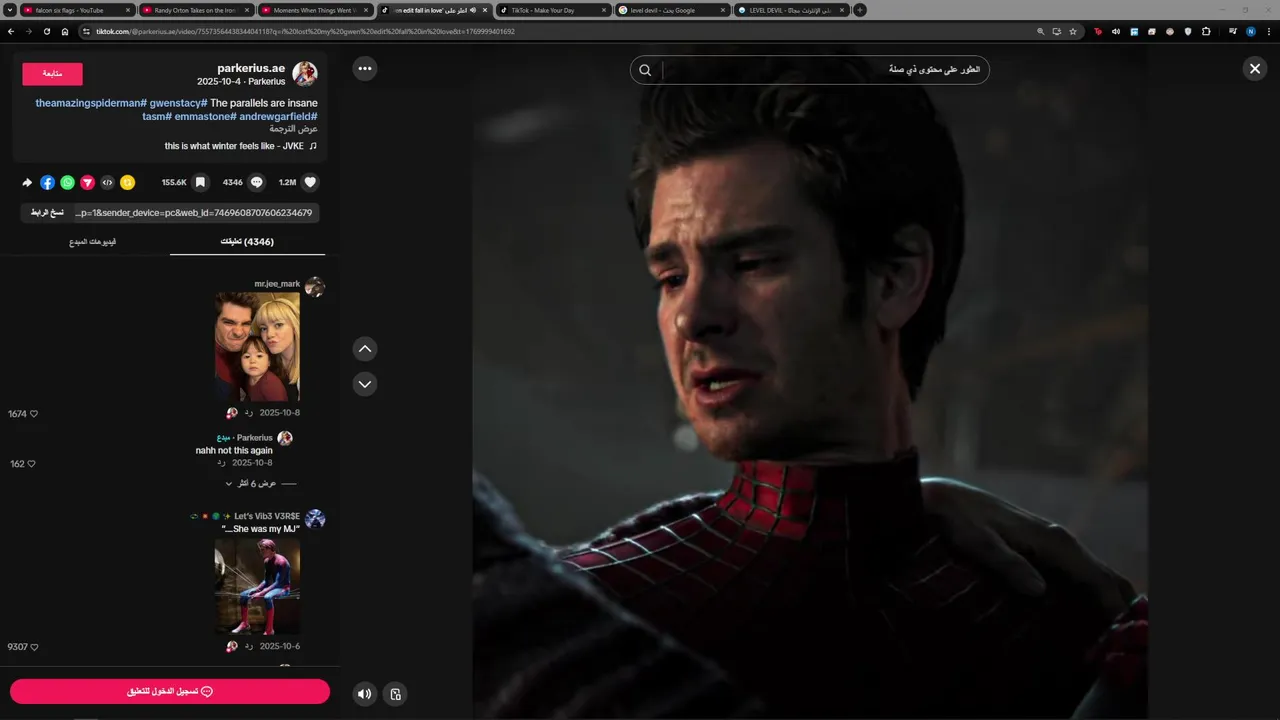This screenshot has height=720, width=1280.
Task: Open the #theamazingspiderman hashtag
Action: 91,103
